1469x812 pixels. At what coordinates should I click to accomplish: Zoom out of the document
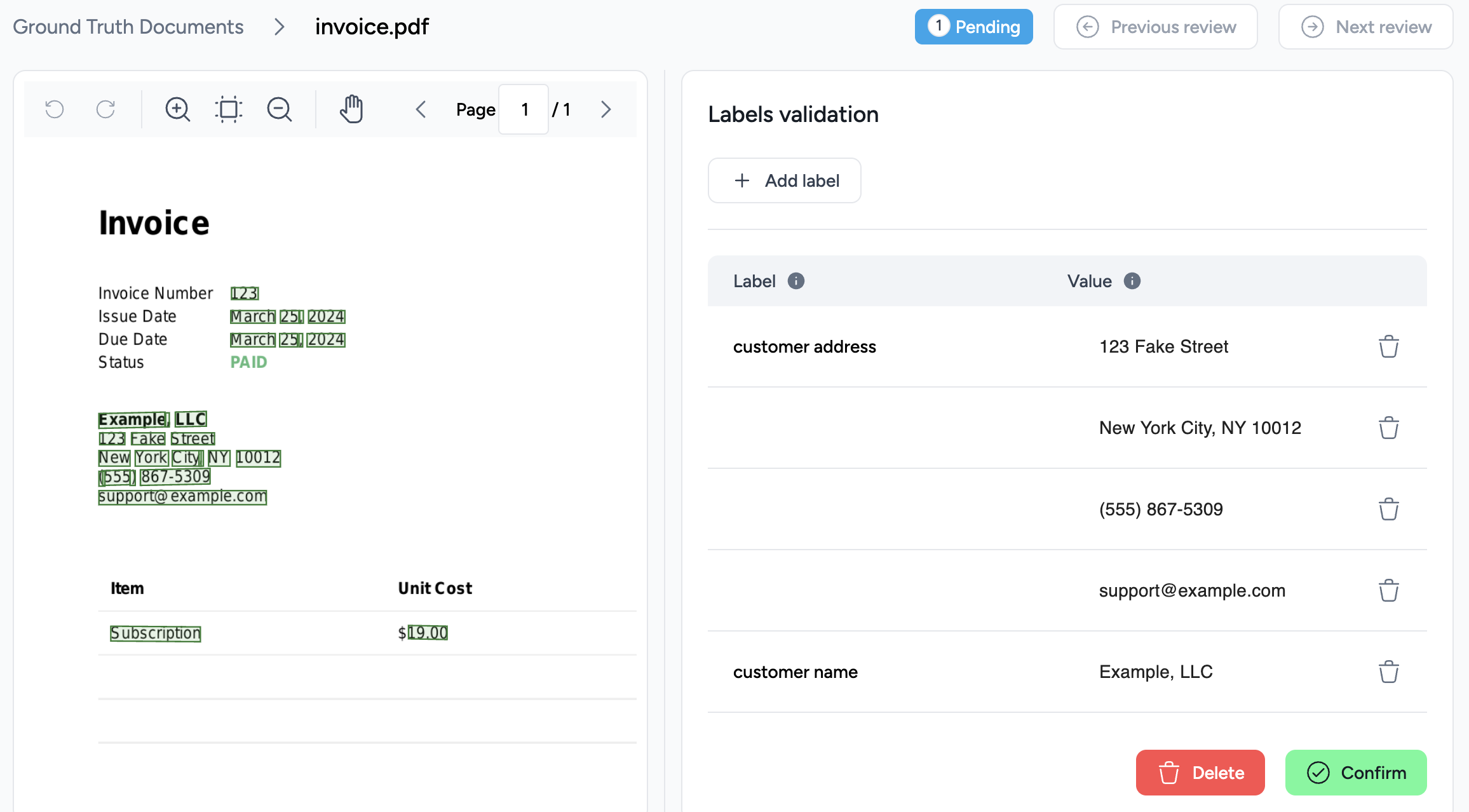pos(279,109)
